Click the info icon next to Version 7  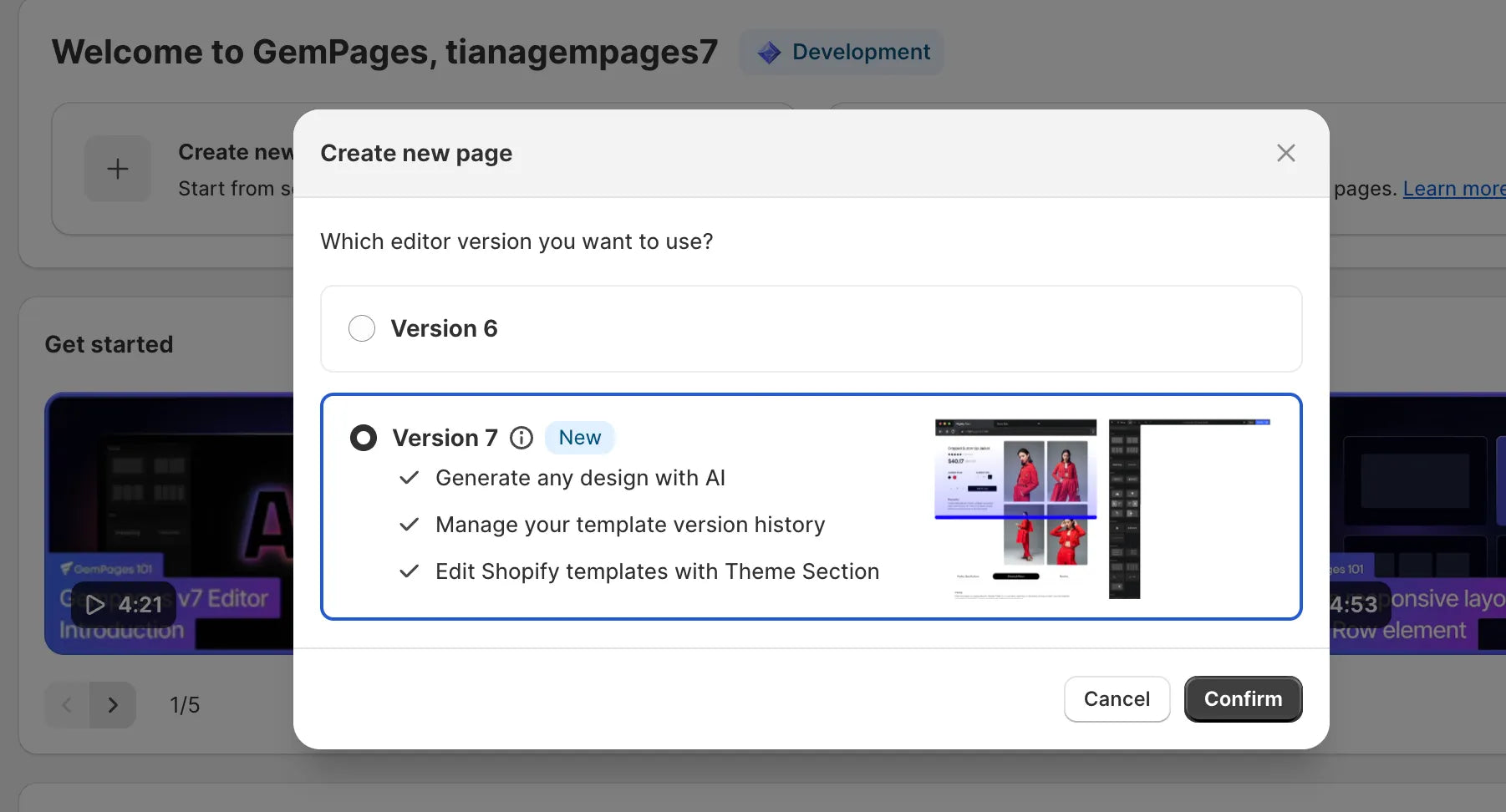coord(522,438)
